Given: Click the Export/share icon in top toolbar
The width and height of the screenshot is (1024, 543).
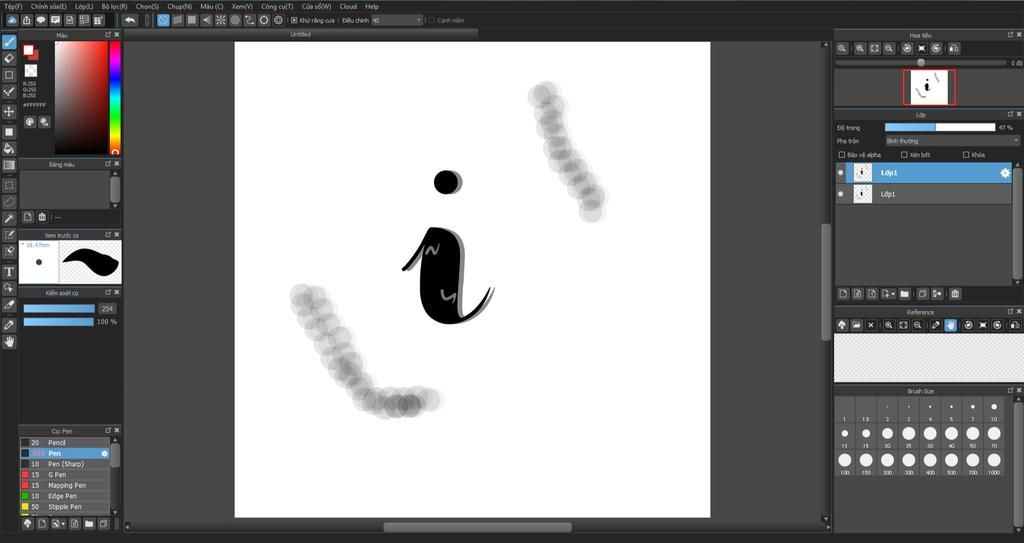Looking at the screenshot, I should [27, 20].
